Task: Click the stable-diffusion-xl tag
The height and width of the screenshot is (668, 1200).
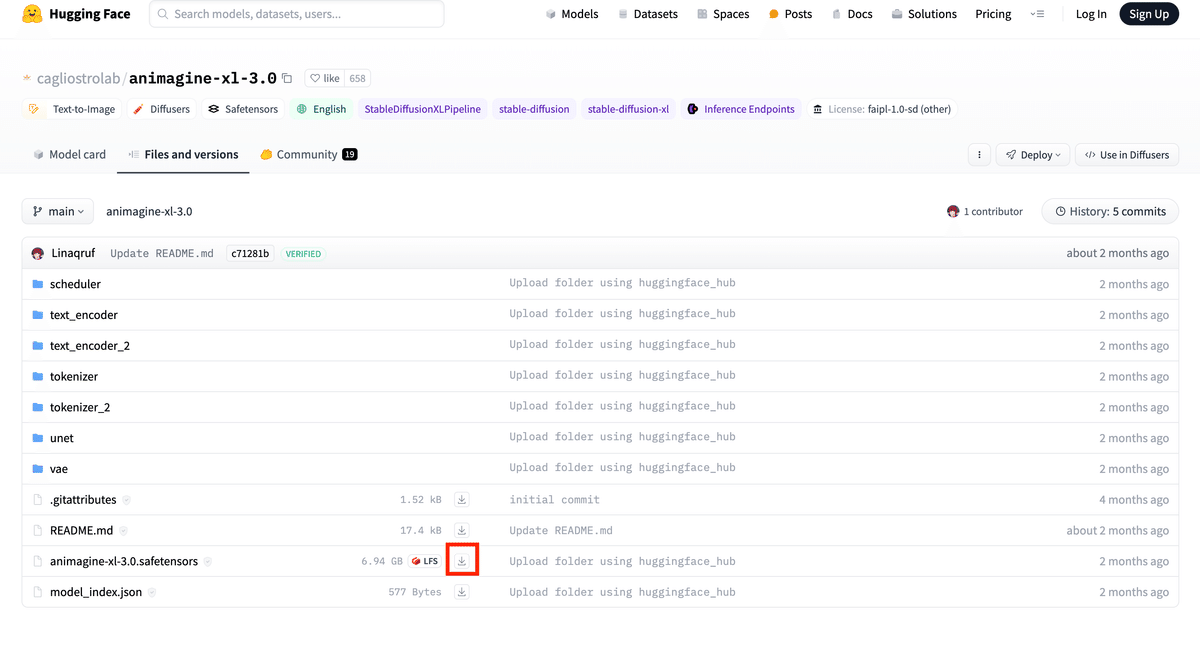Action: point(628,109)
